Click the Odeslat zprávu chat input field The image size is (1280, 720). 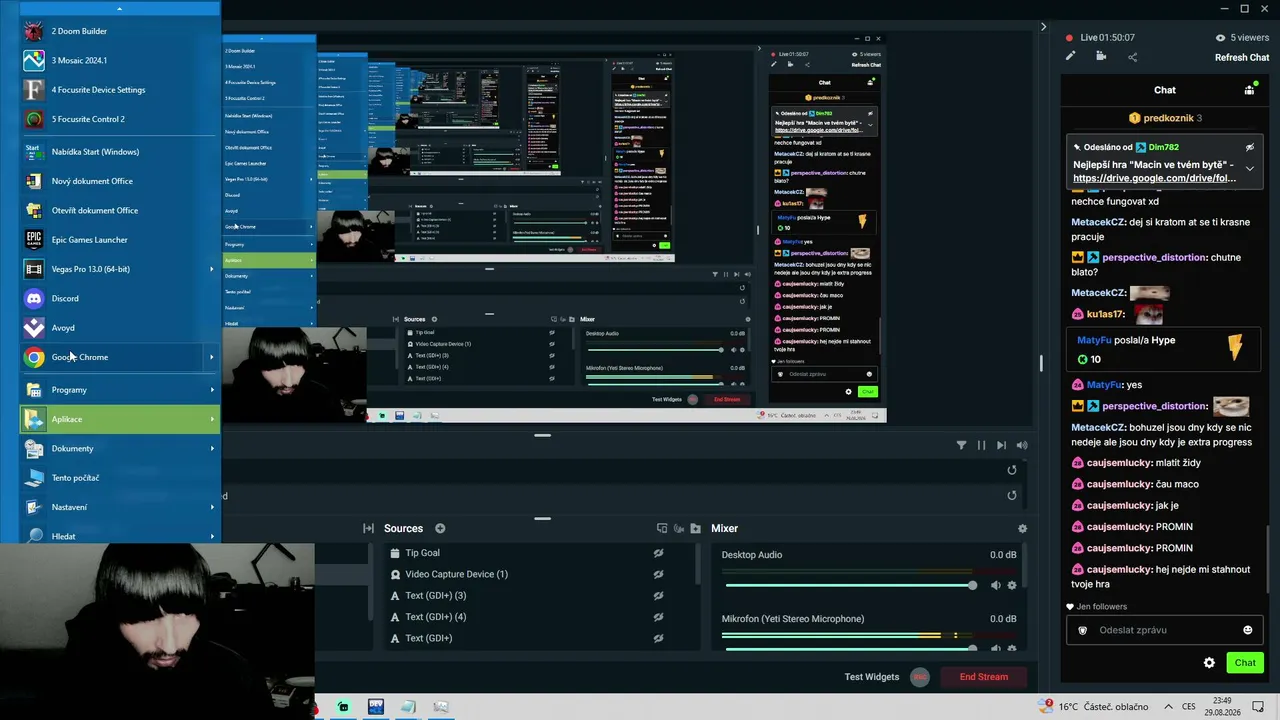[1165, 630]
